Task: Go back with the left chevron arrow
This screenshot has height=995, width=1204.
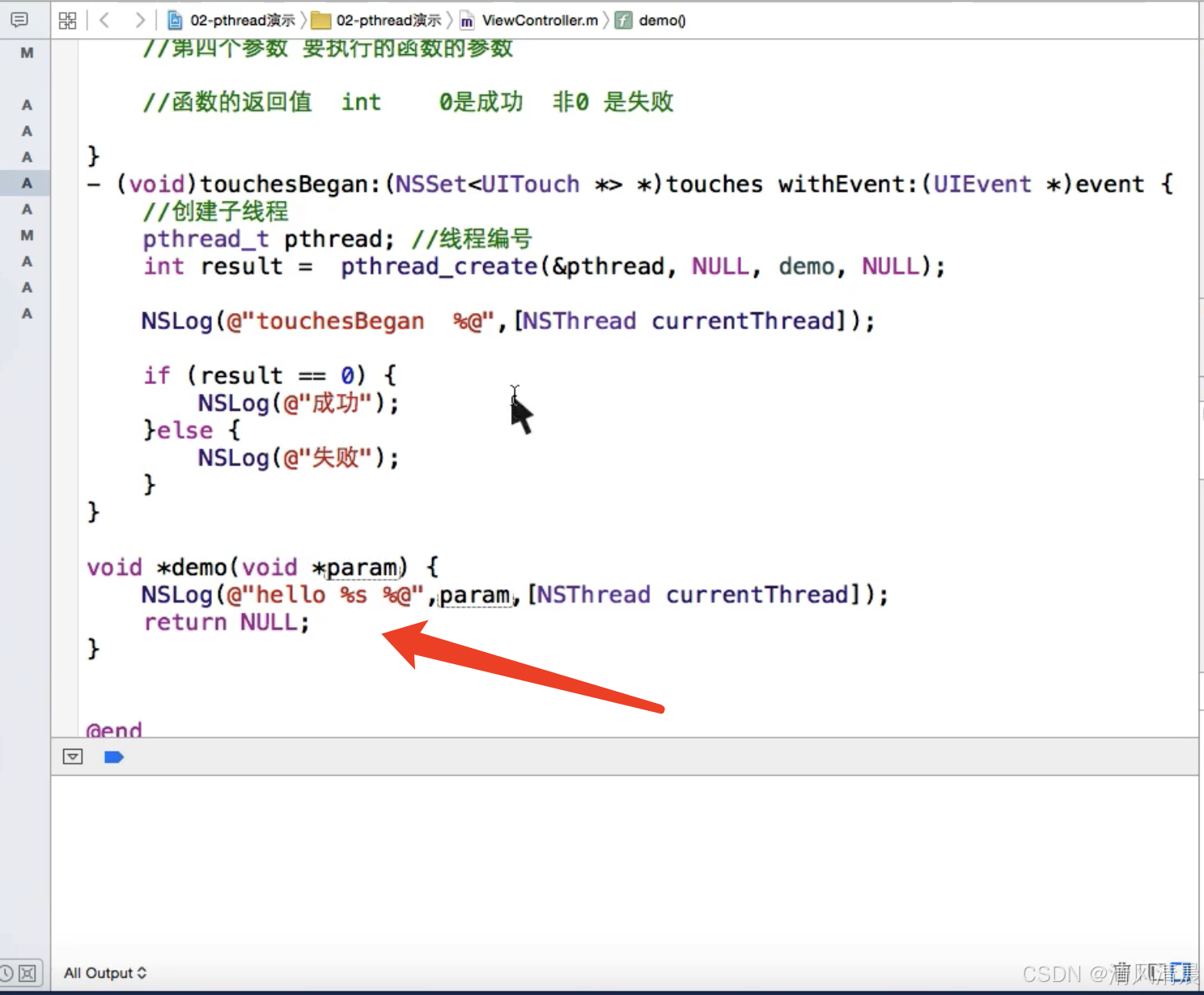Action: (x=104, y=20)
